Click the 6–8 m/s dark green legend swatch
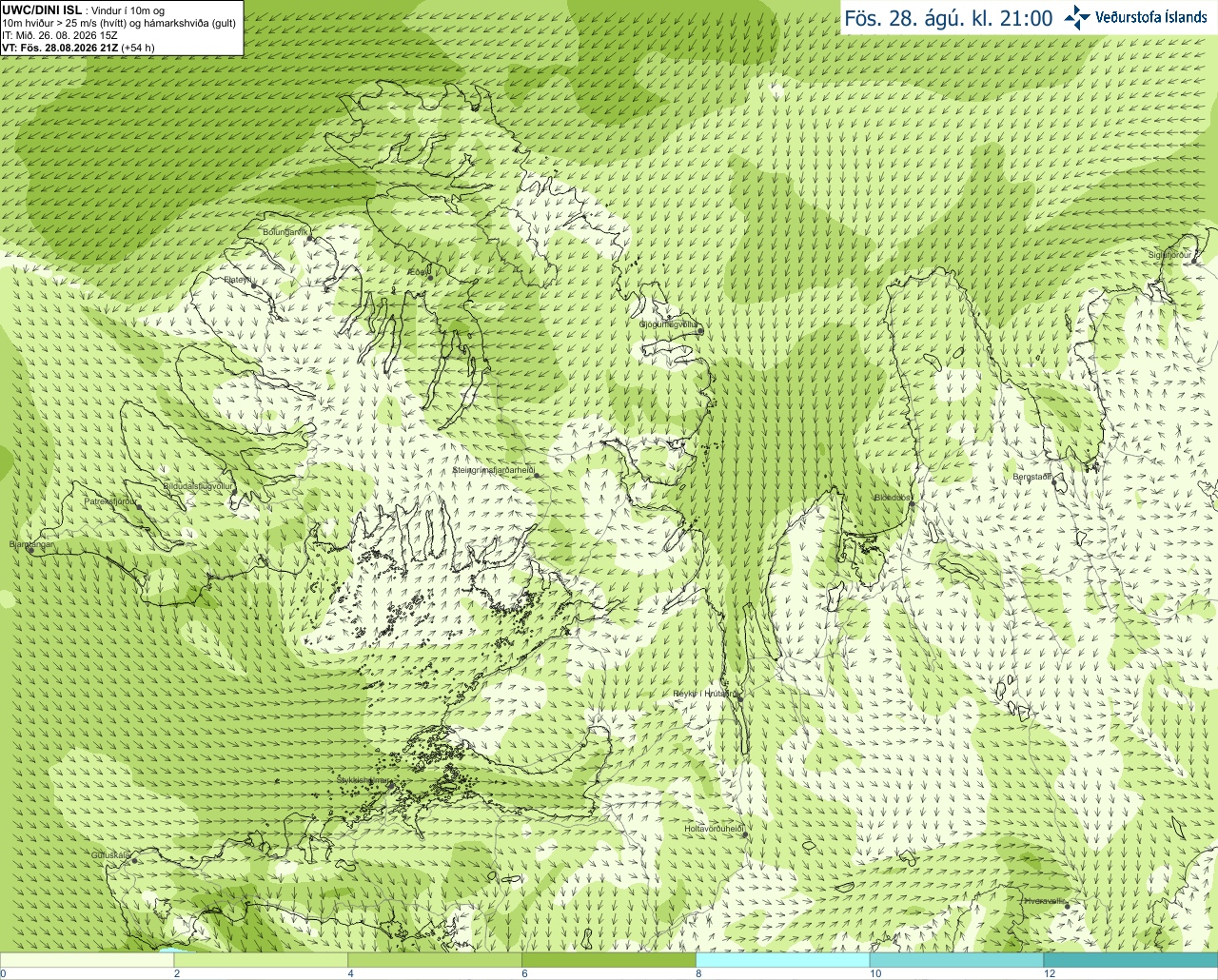Image resolution: width=1218 pixels, height=980 pixels. click(609, 960)
